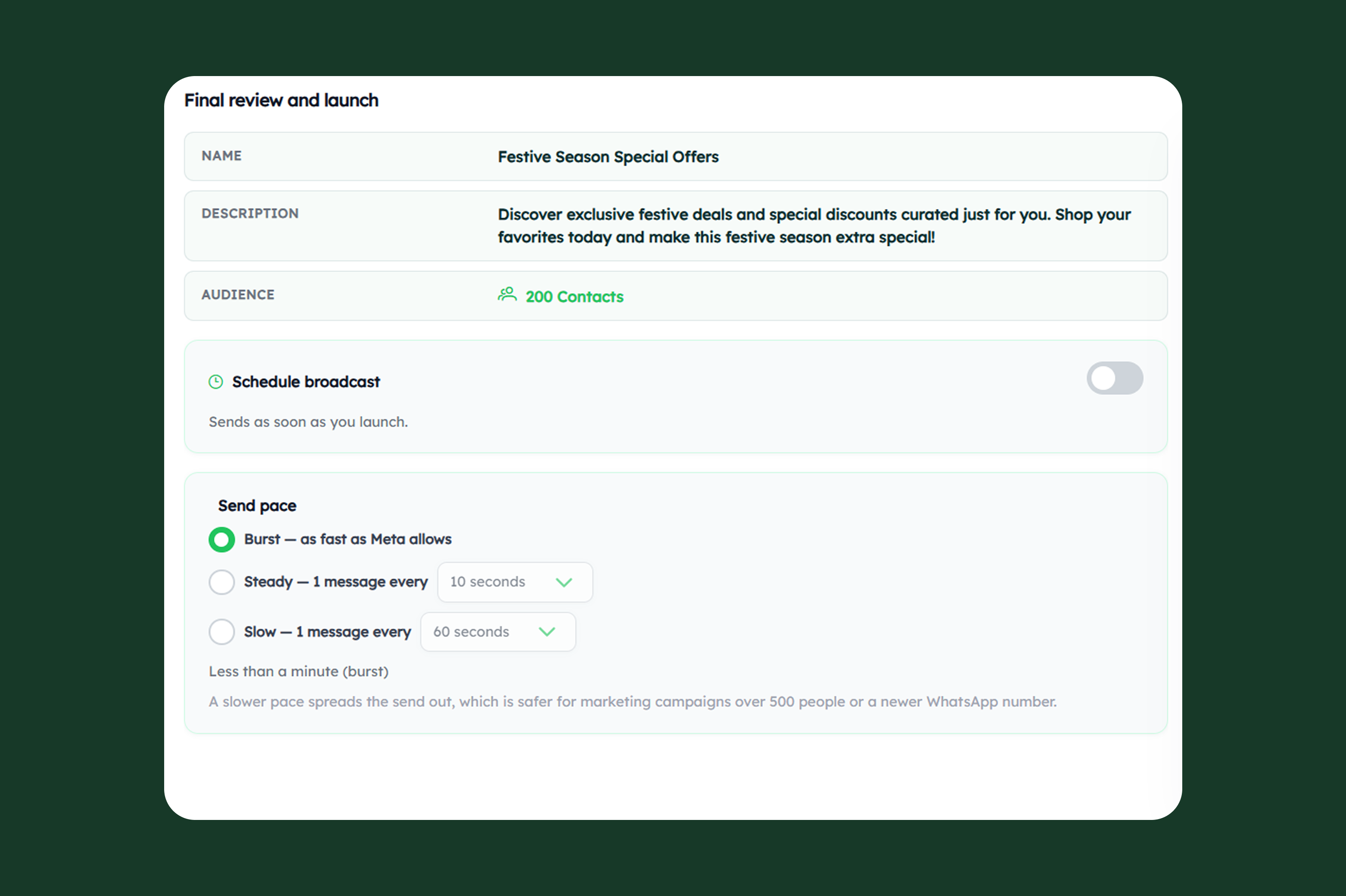1346x896 pixels.
Task: Click the Slow — 1 message every label
Action: (x=327, y=631)
